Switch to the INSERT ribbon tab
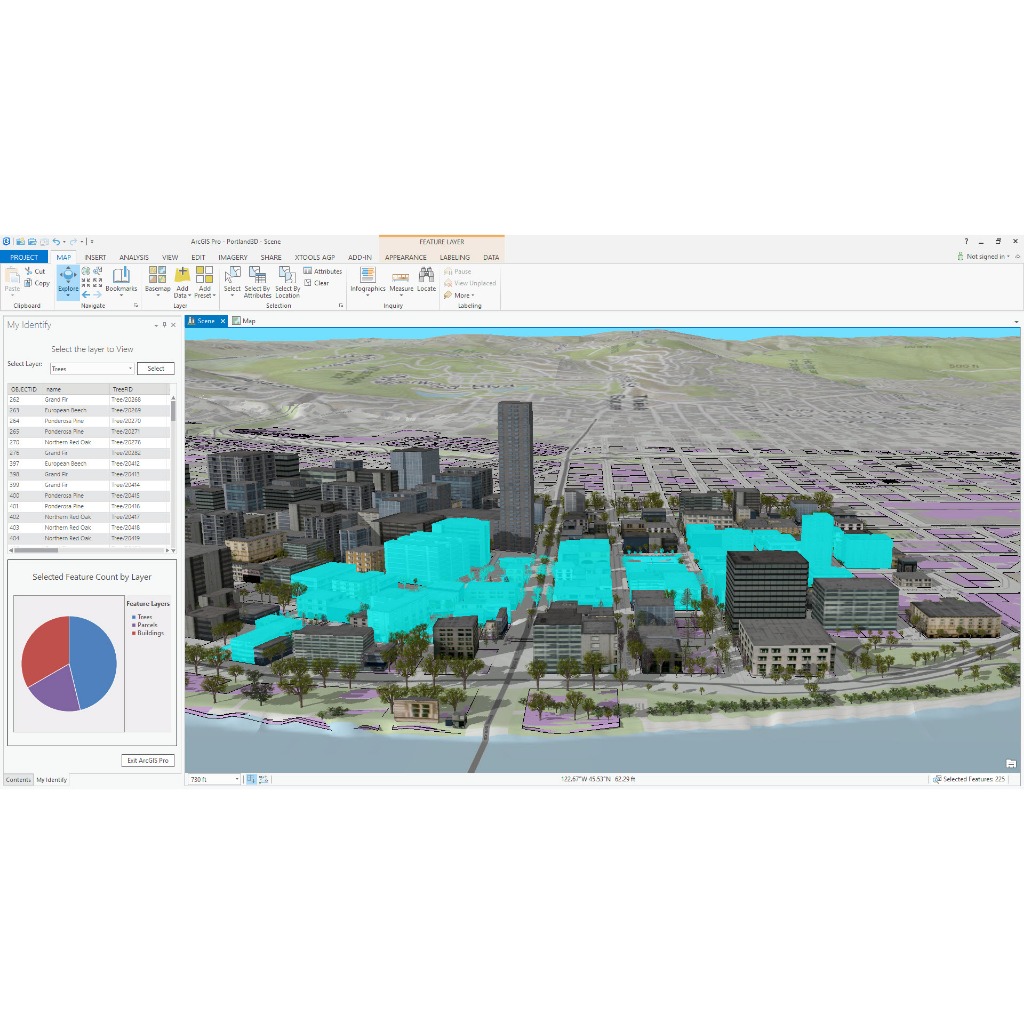Screen dimensions: 1024x1024 click(x=95, y=257)
